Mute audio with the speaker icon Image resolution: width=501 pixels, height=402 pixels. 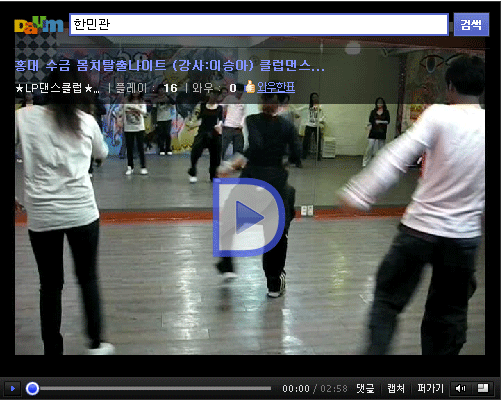[460, 388]
